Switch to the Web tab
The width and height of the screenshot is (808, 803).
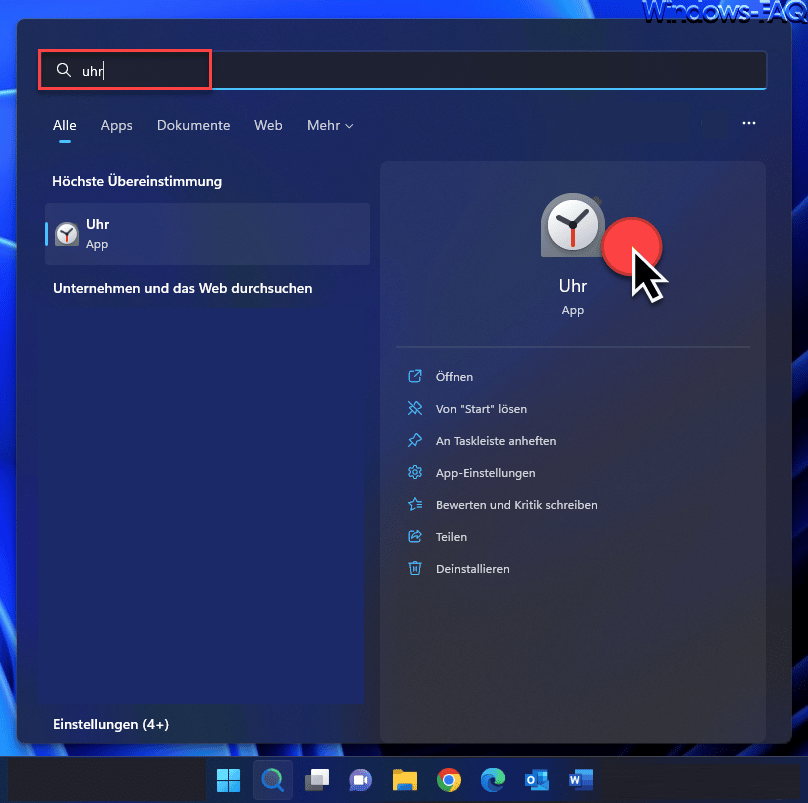pyautogui.click(x=268, y=125)
